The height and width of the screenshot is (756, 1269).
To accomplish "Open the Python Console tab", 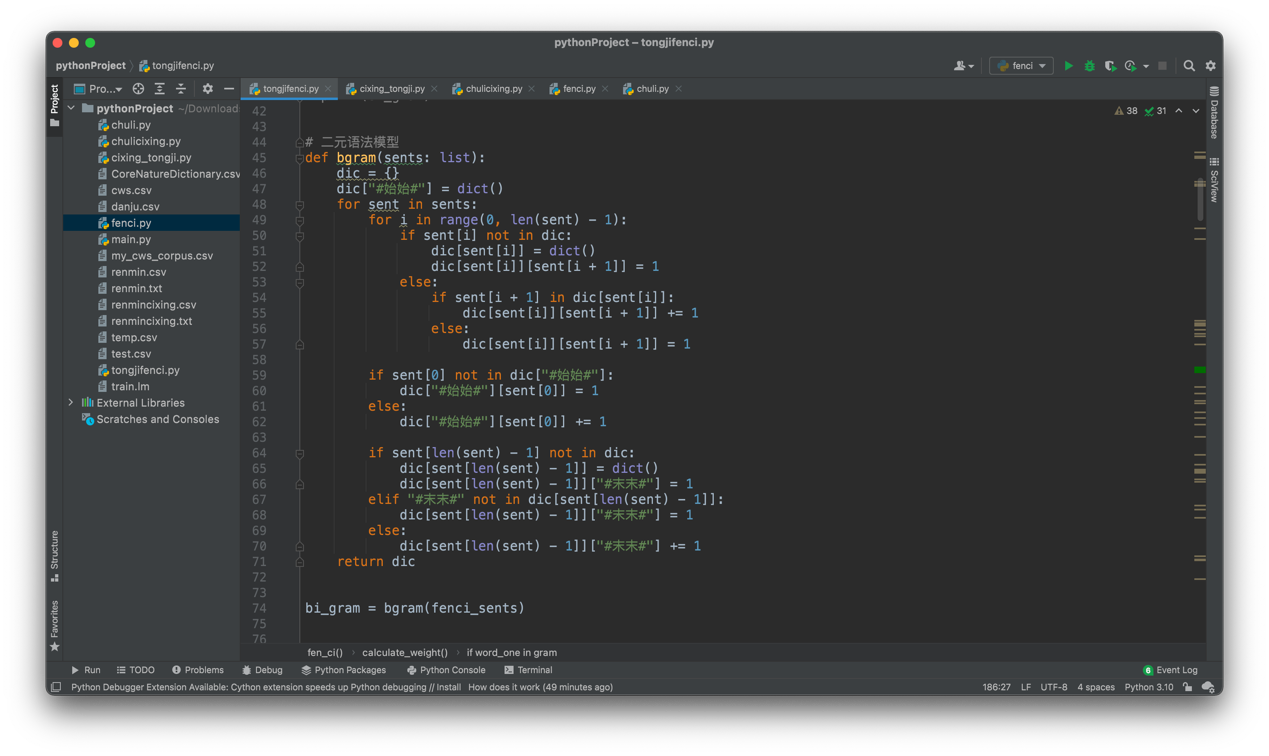I will point(446,670).
